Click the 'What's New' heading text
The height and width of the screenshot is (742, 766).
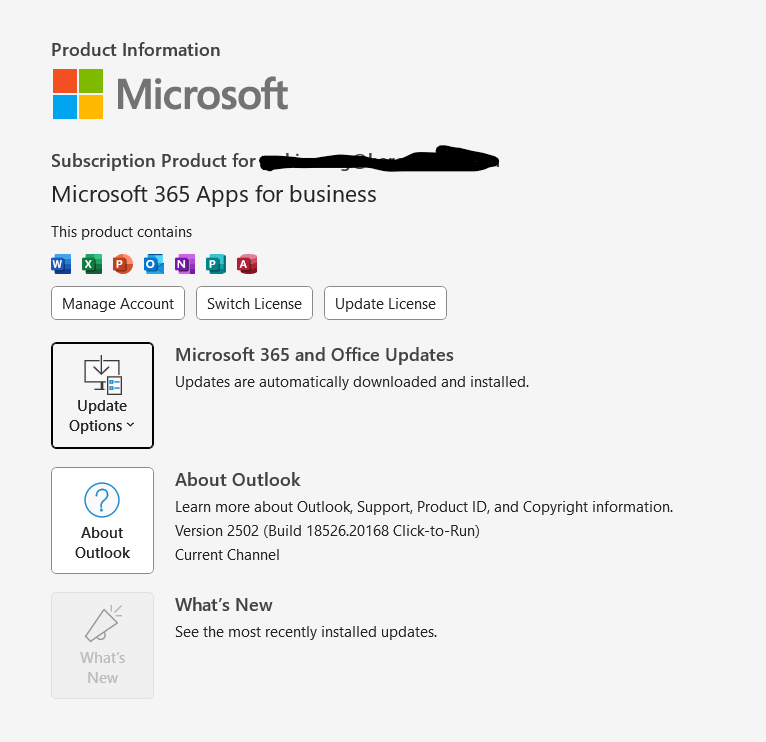point(224,605)
